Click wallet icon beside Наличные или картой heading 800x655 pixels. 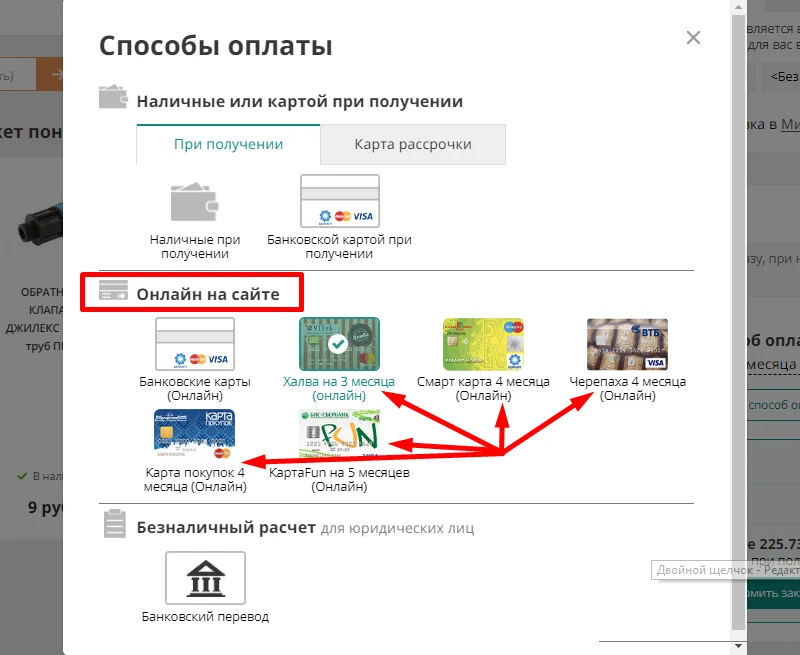click(113, 99)
